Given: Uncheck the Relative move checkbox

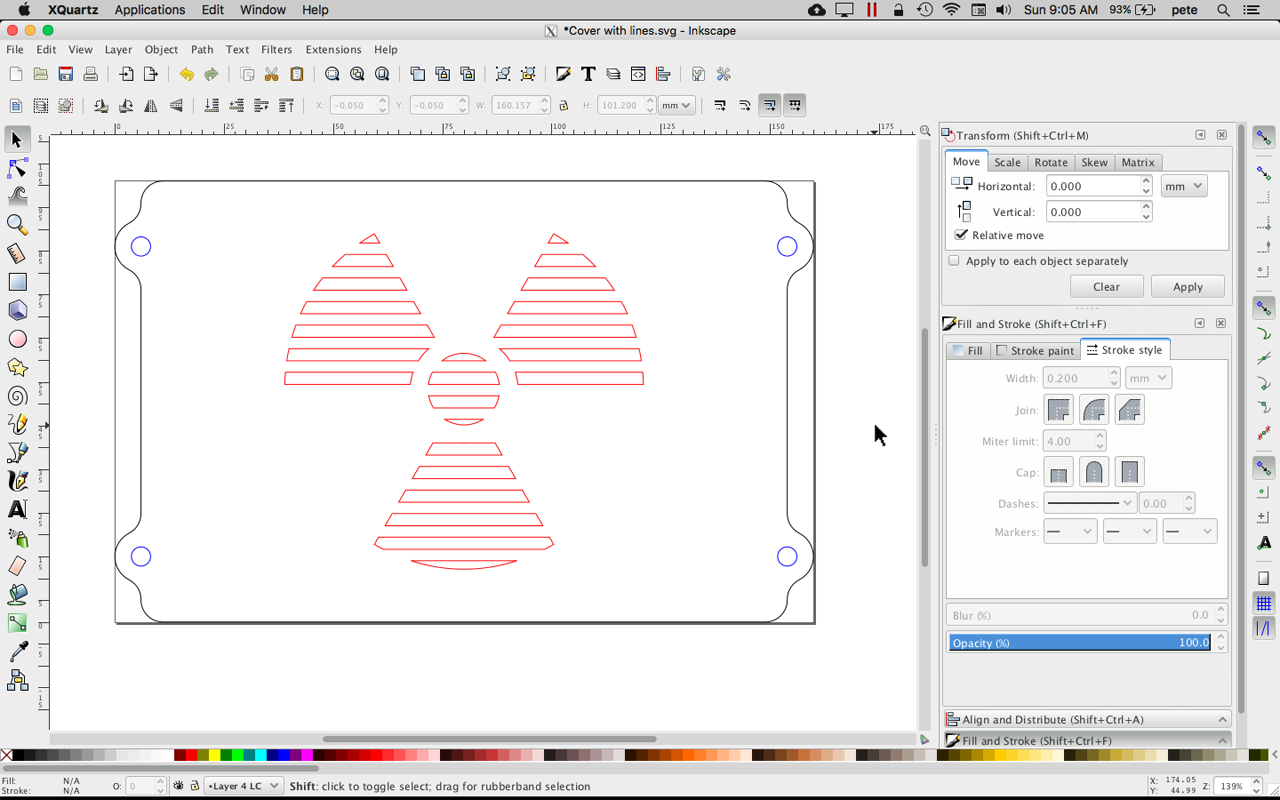Looking at the screenshot, I should pyautogui.click(x=961, y=234).
